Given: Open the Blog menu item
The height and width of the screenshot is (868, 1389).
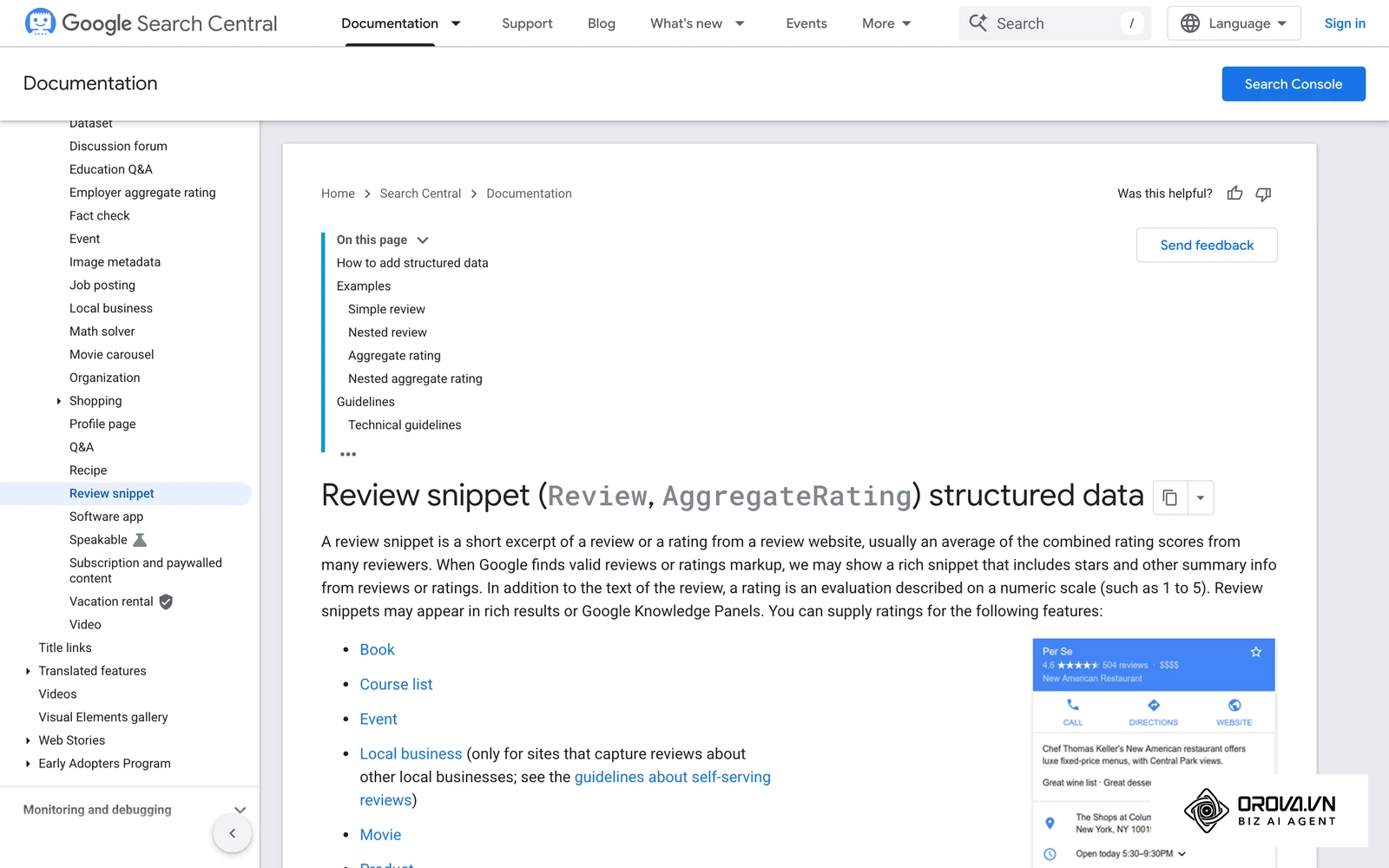Looking at the screenshot, I should tap(602, 23).
